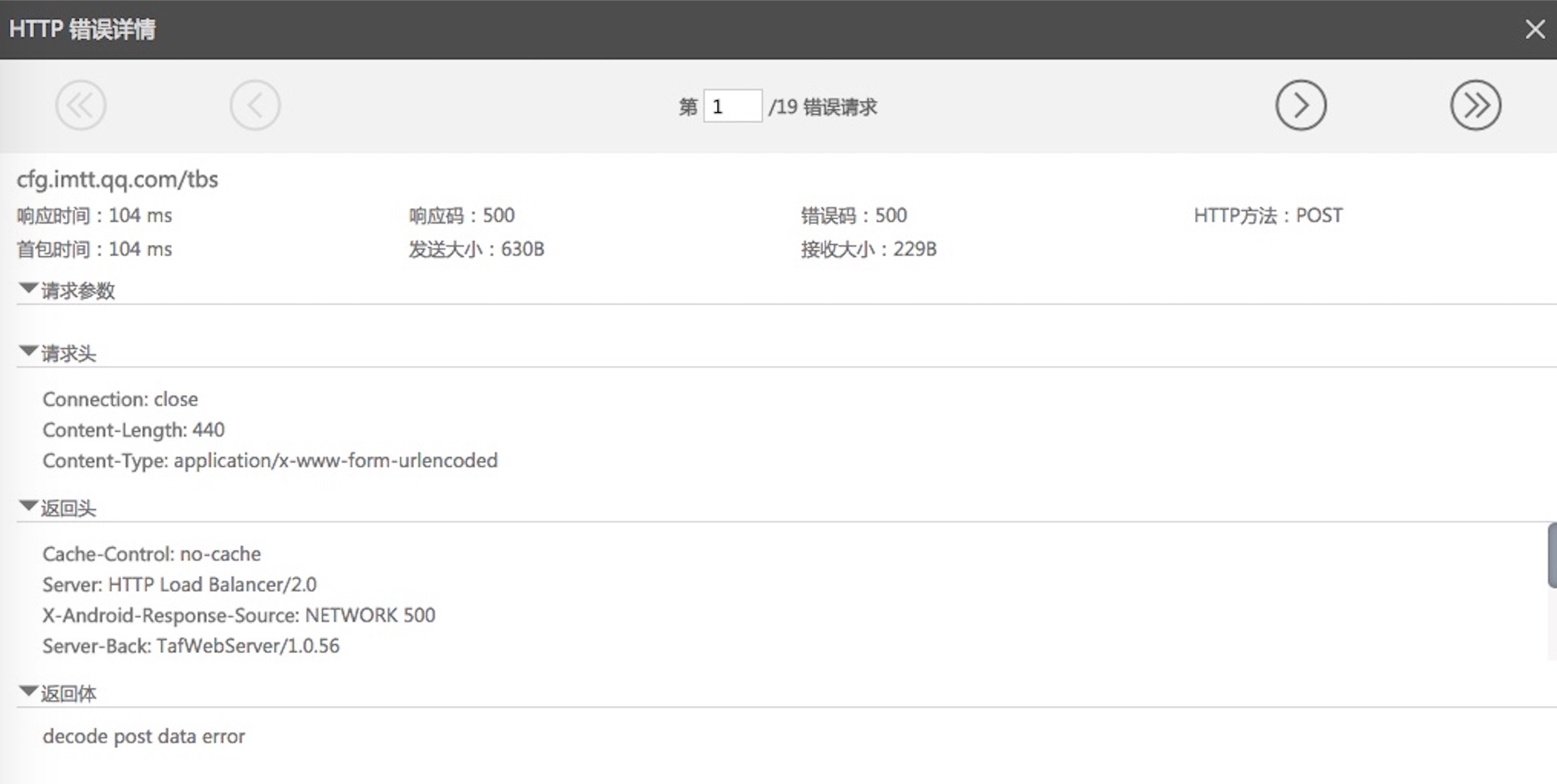1557x784 pixels.
Task: Select the Cache-Control: no-cache line
Action: click(151, 554)
